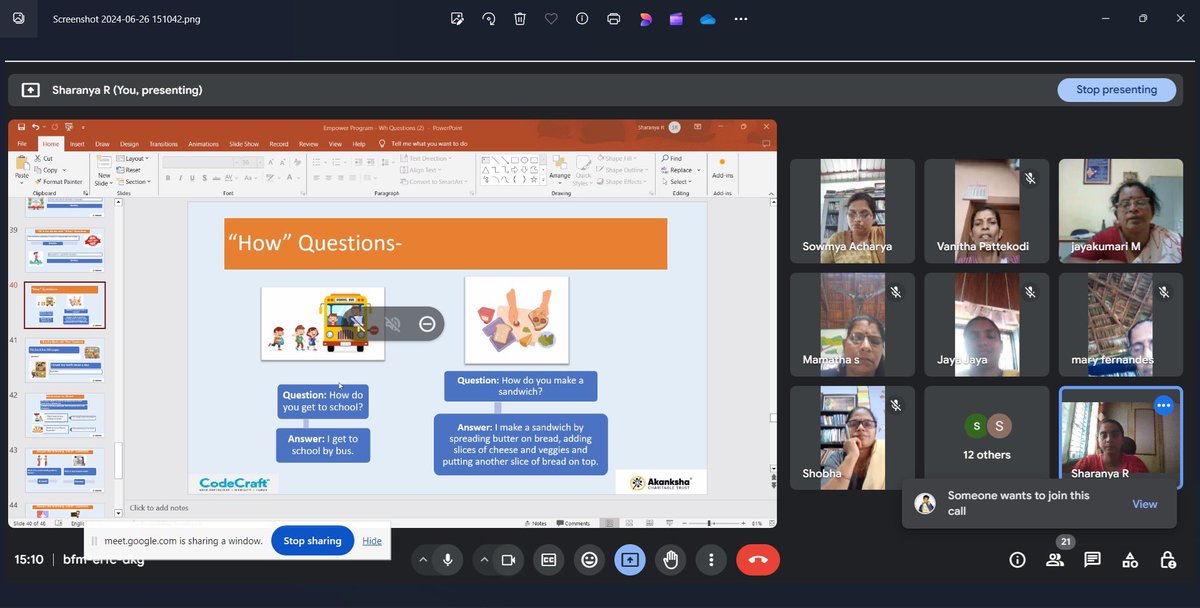Toggle Underline formatting in Font group
1200x608 pixels.
194,178
